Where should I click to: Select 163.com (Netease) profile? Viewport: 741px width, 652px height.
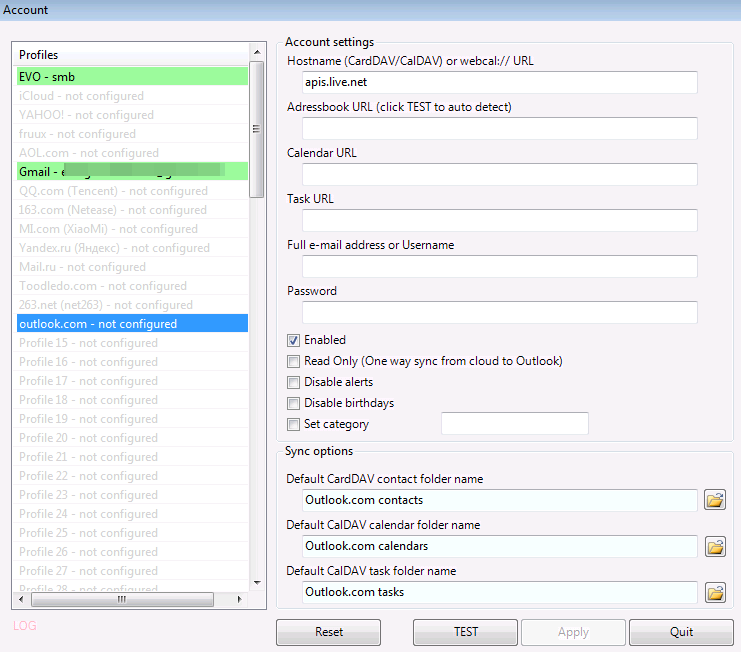pyautogui.click(x=132, y=210)
